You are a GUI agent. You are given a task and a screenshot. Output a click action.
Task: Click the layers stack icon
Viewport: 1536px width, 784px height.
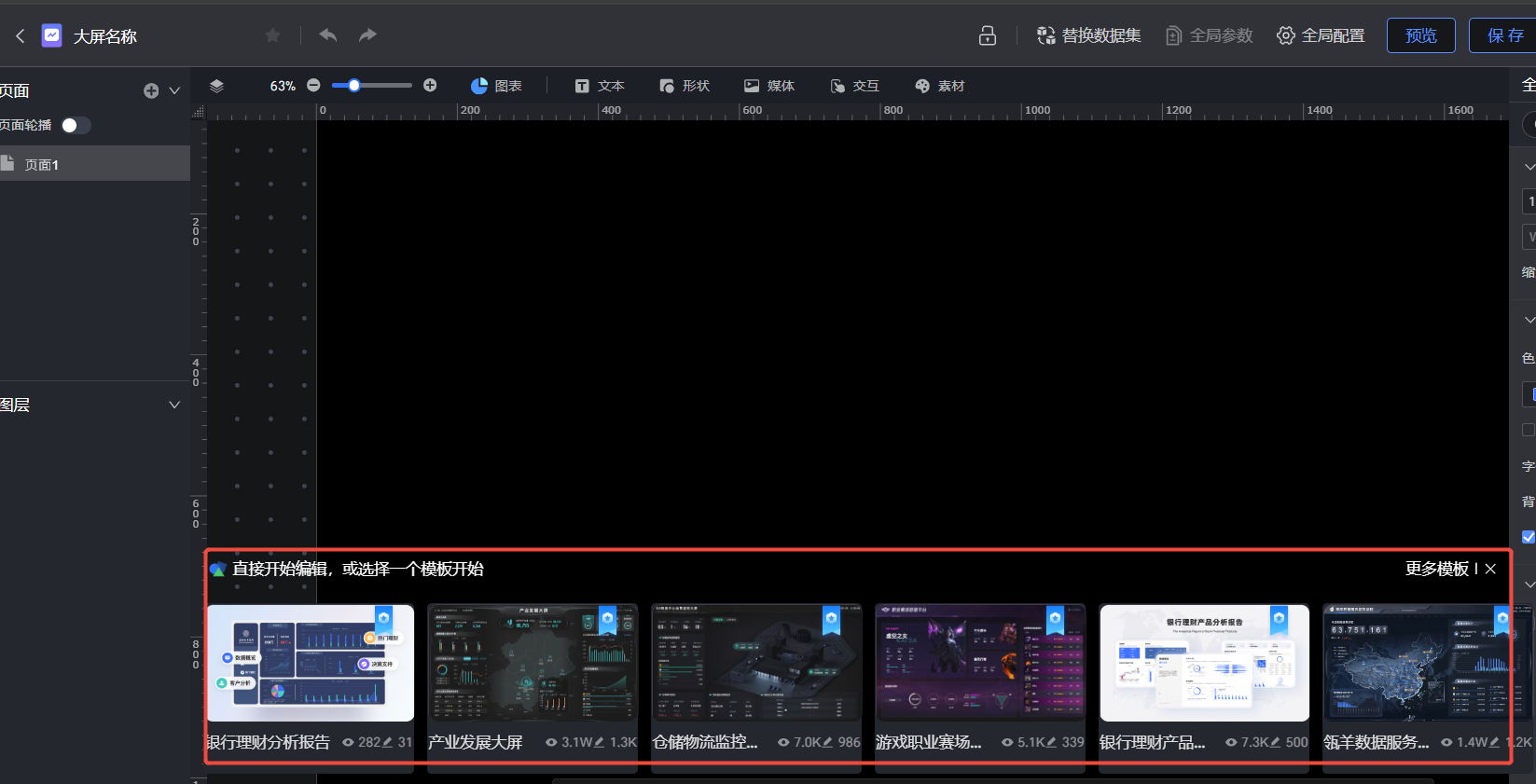point(216,86)
